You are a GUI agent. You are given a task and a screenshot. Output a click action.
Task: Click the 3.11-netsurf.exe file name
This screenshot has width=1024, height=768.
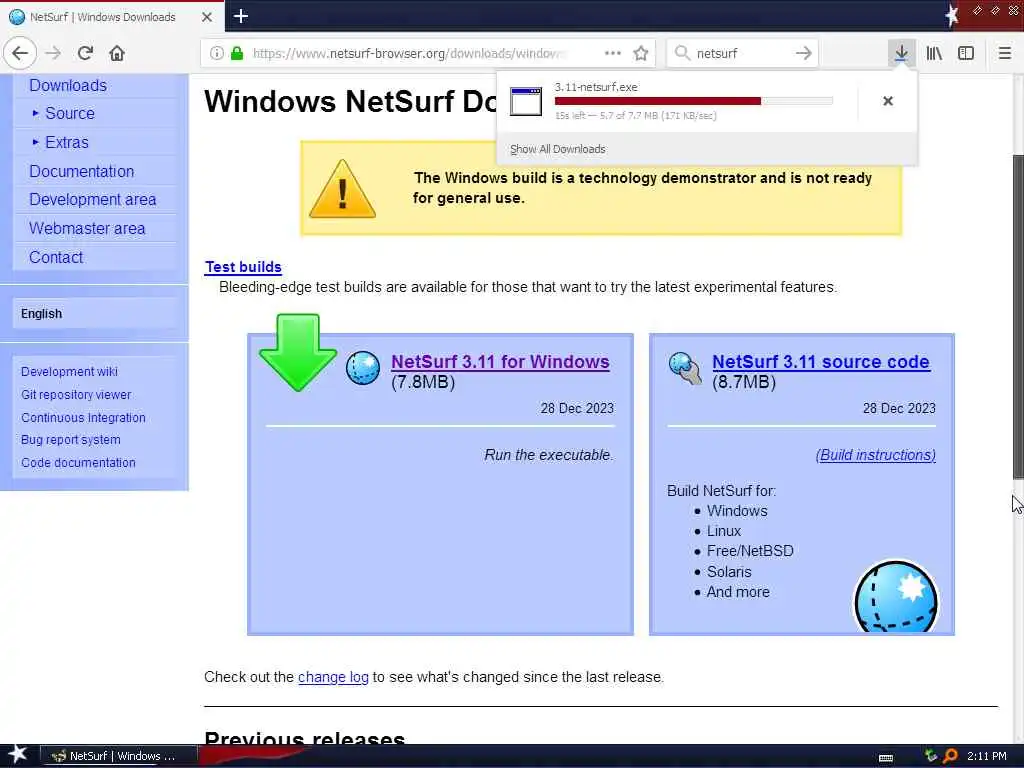pyautogui.click(x=596, y=87)
